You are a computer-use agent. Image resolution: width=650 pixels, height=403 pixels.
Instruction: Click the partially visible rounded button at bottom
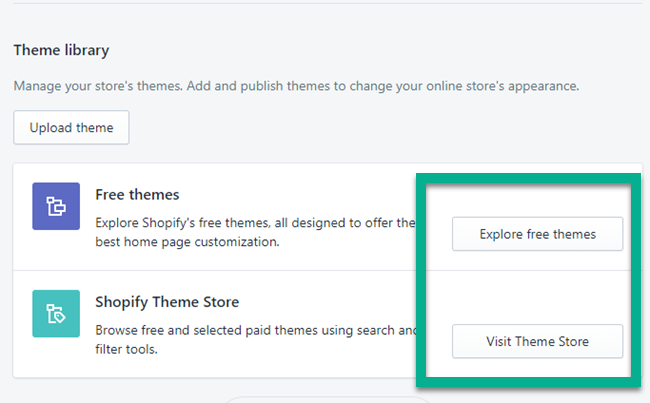click(325, 399)
